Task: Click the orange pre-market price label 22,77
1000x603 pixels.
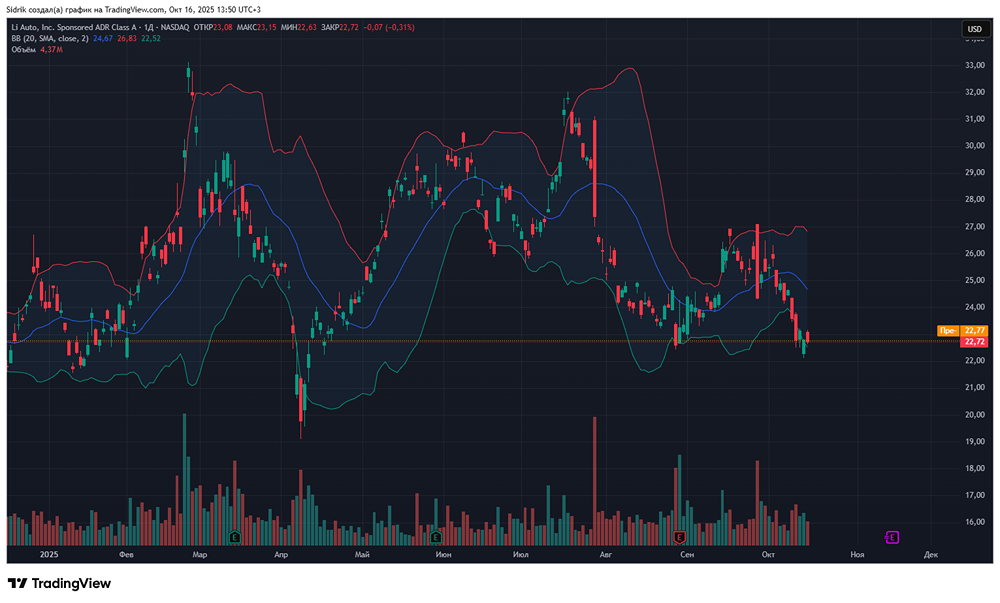Action: tap(974, 330)
